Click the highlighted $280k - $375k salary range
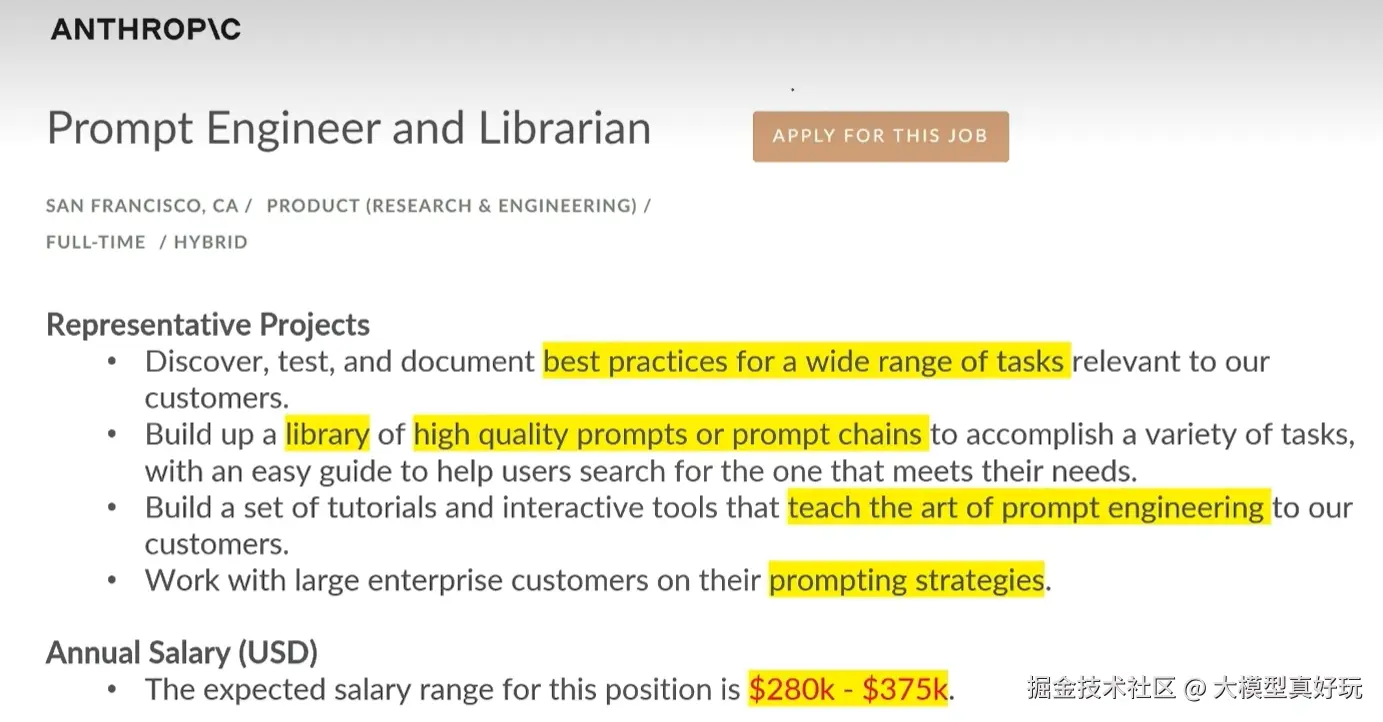This screenshot has width=1383, height=722. 847,689
